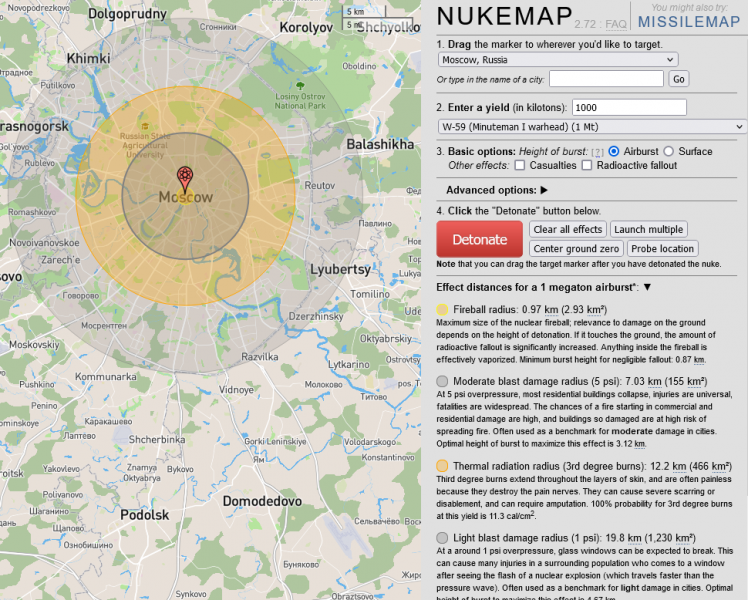
Task: Click the Thermal radiation radius 12.2 km text
Action: [x=592, y=466]
